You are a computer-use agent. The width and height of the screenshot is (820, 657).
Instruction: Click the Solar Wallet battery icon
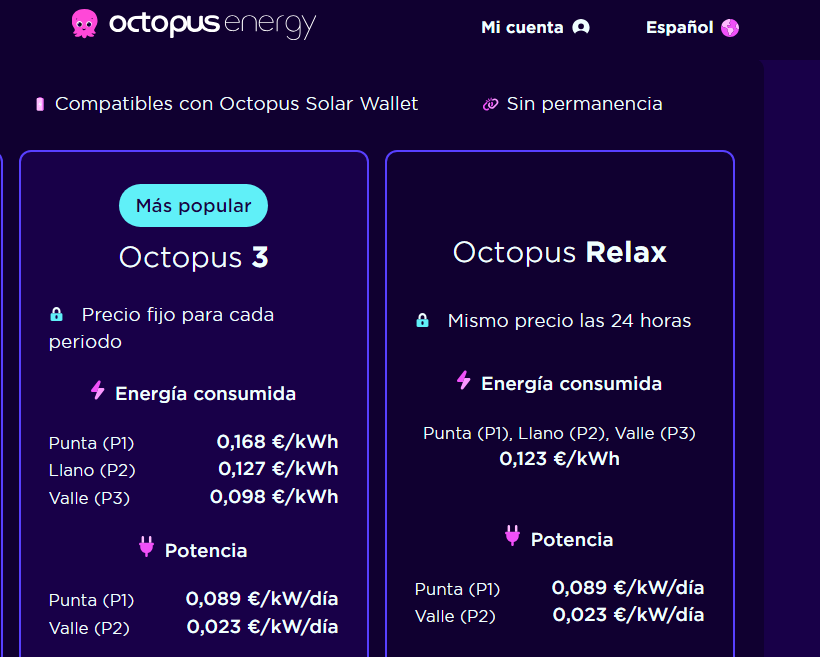click(x=40, y=104)
